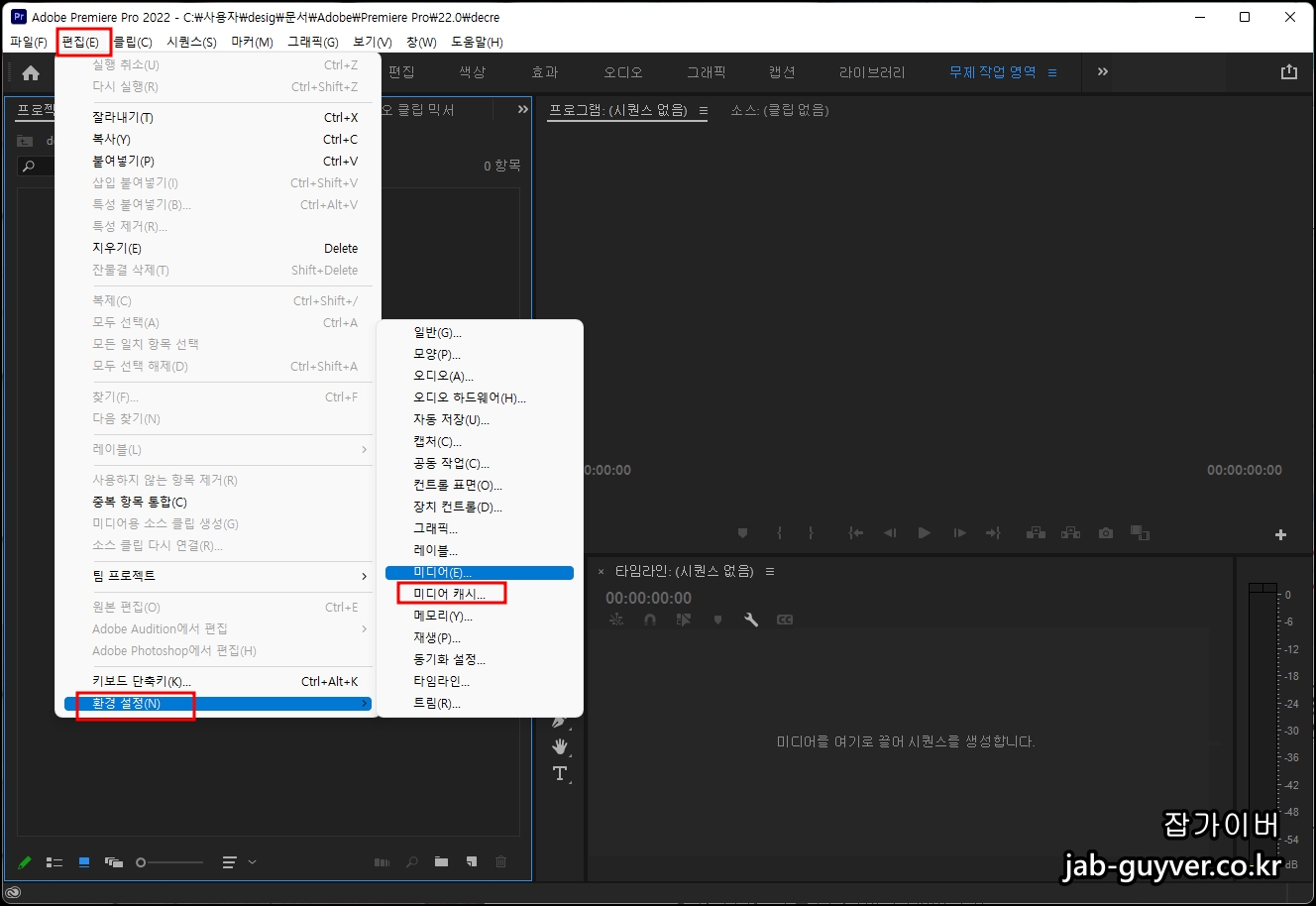
Task: Select the Hand tool
Action: coord(560,746)
